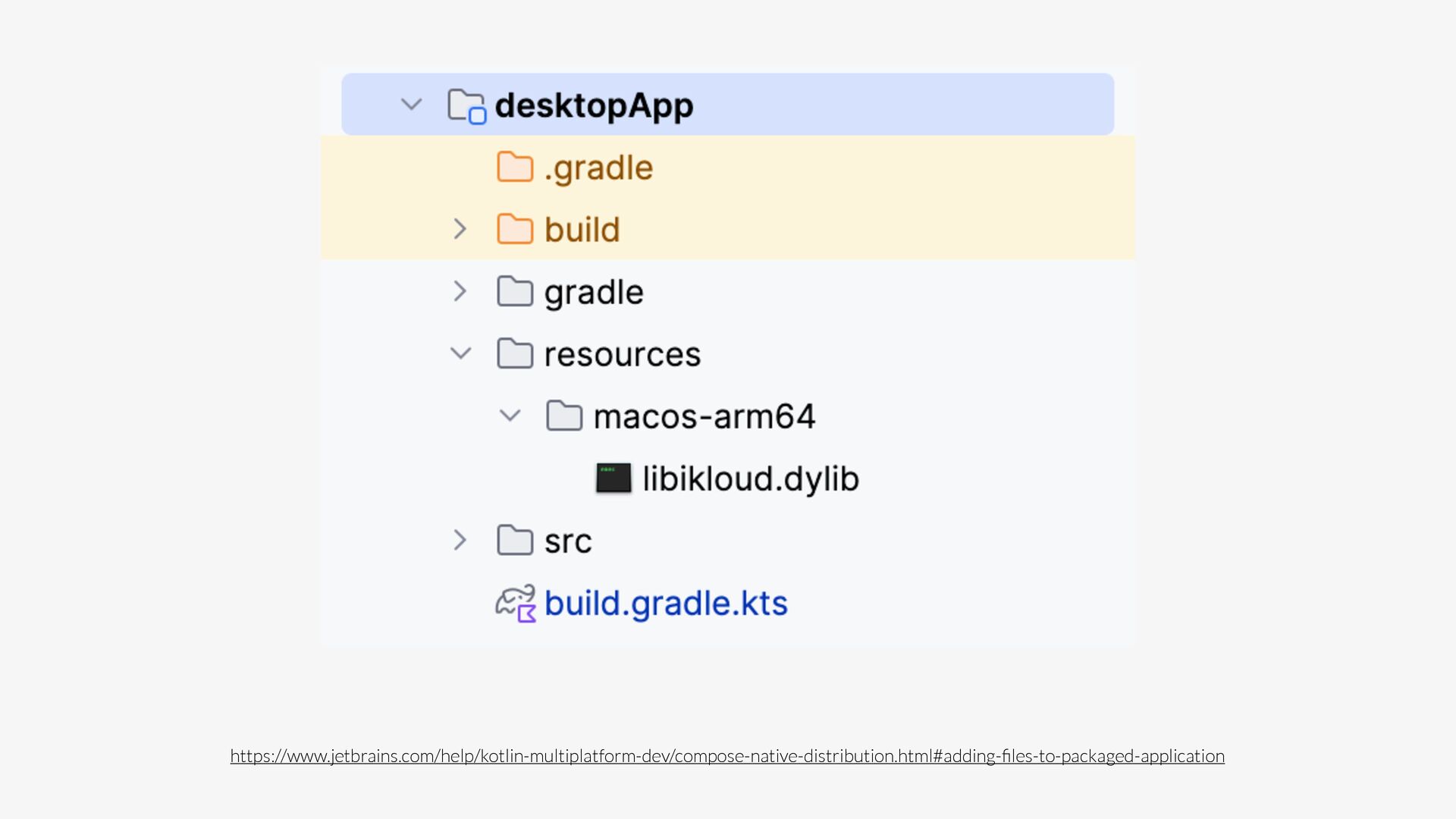Viewport: 1456px width, 819px height.
Task: Click the resources folder icon
Action: point(515,353)
